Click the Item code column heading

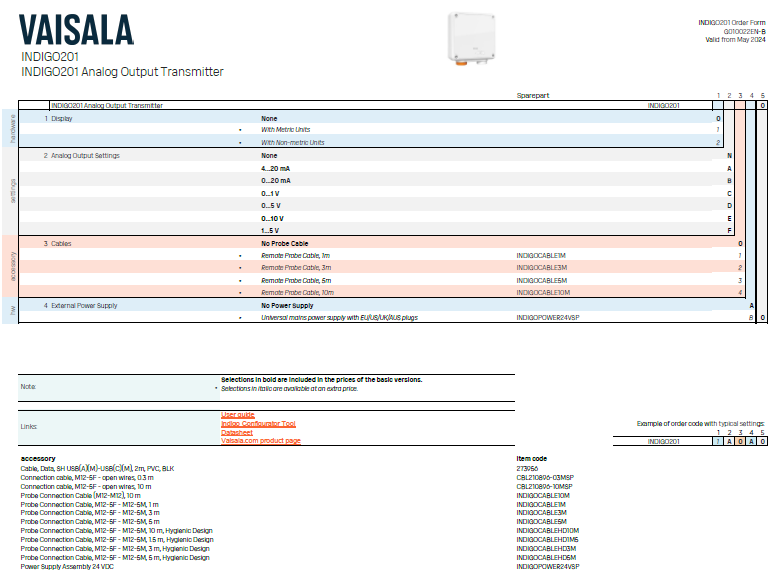[532, 459]
